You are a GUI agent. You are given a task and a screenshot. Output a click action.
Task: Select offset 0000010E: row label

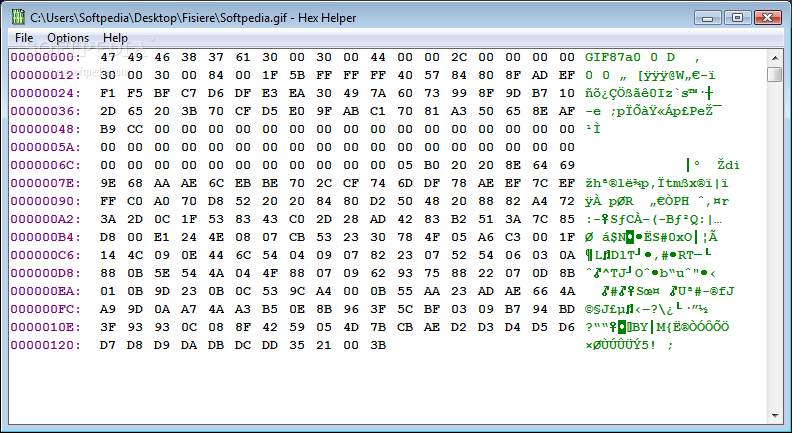pos(45,327)
